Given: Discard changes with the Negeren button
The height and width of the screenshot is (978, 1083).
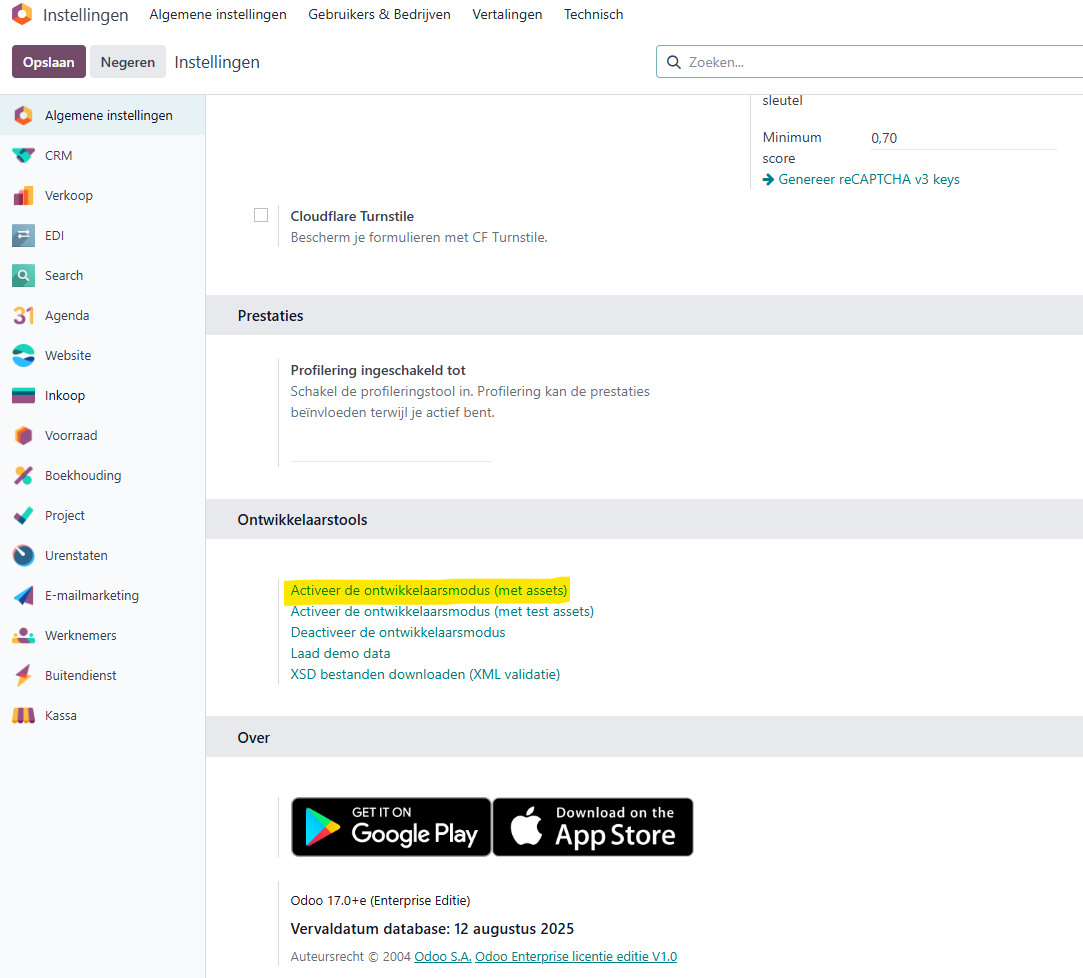Looking at the screenshot, I should 128,62.
